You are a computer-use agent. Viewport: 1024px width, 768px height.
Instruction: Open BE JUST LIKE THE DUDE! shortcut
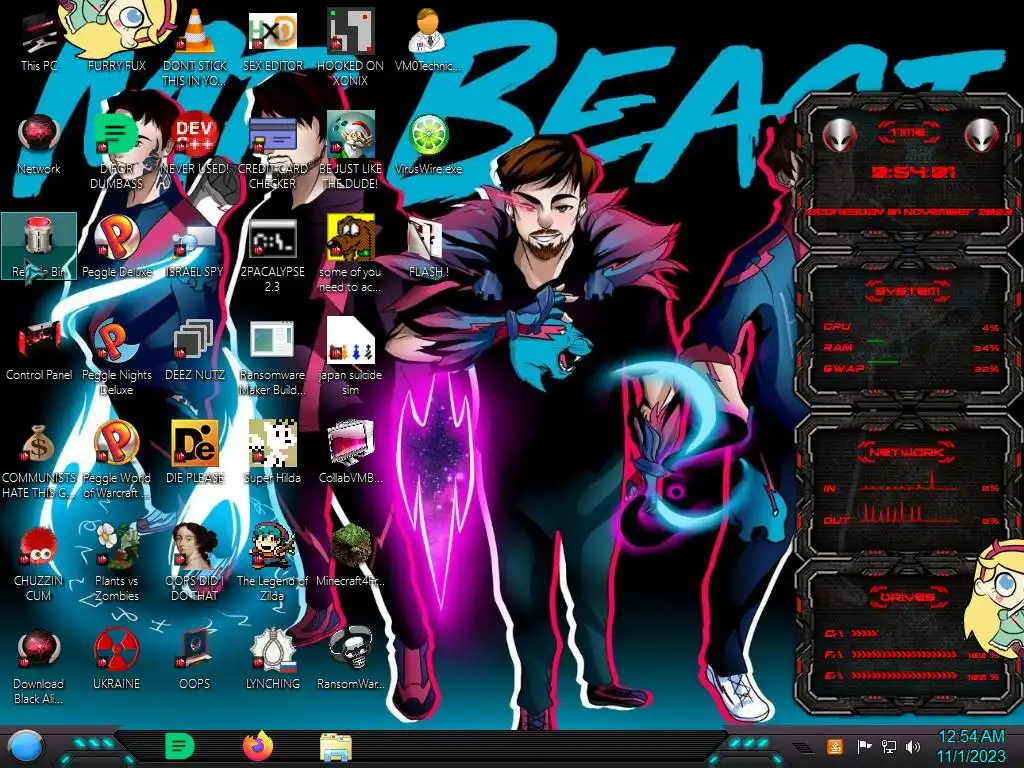point(350,152)
